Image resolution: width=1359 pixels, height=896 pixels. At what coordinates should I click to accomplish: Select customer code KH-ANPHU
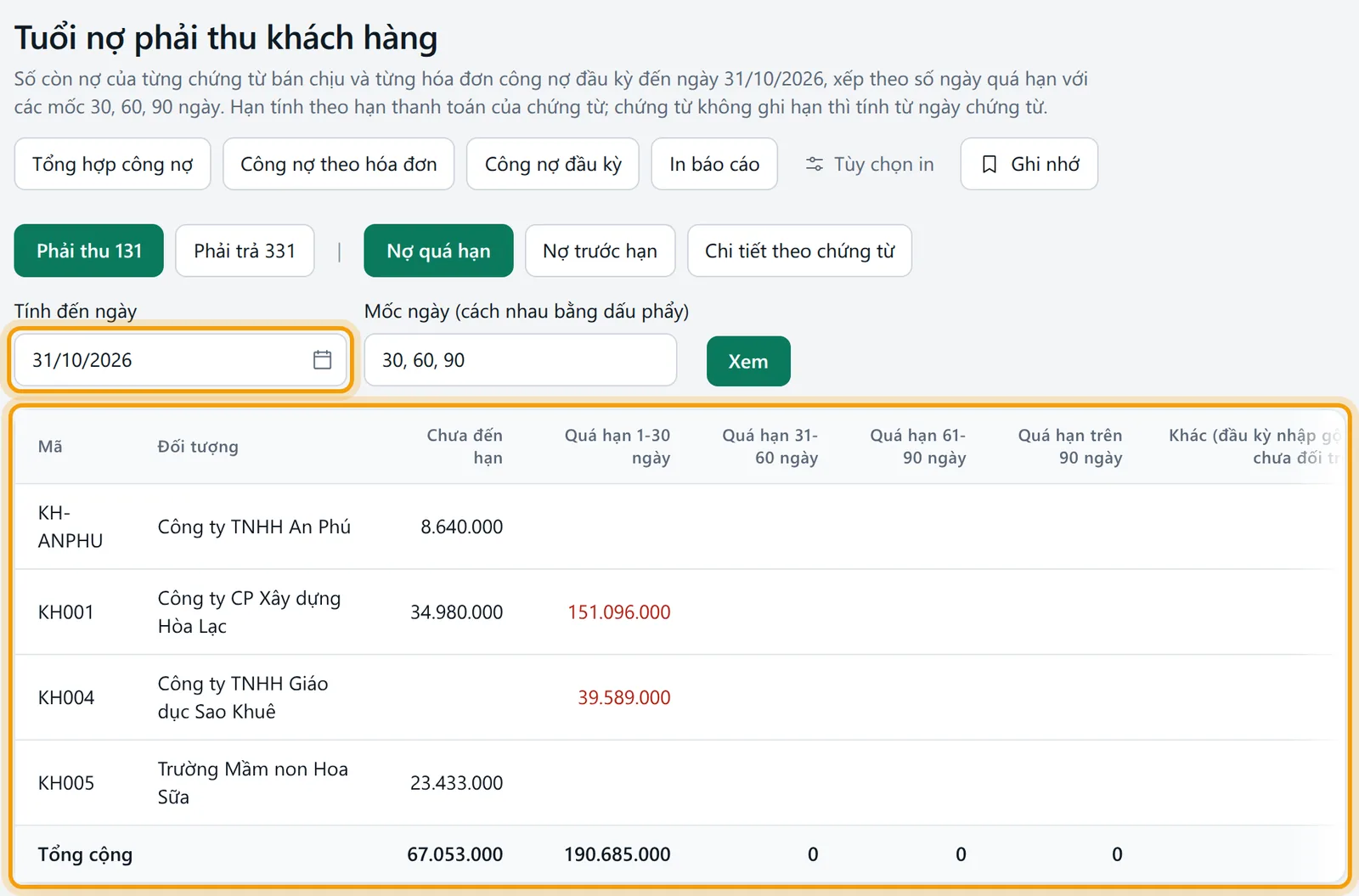(x=70, y=527)
